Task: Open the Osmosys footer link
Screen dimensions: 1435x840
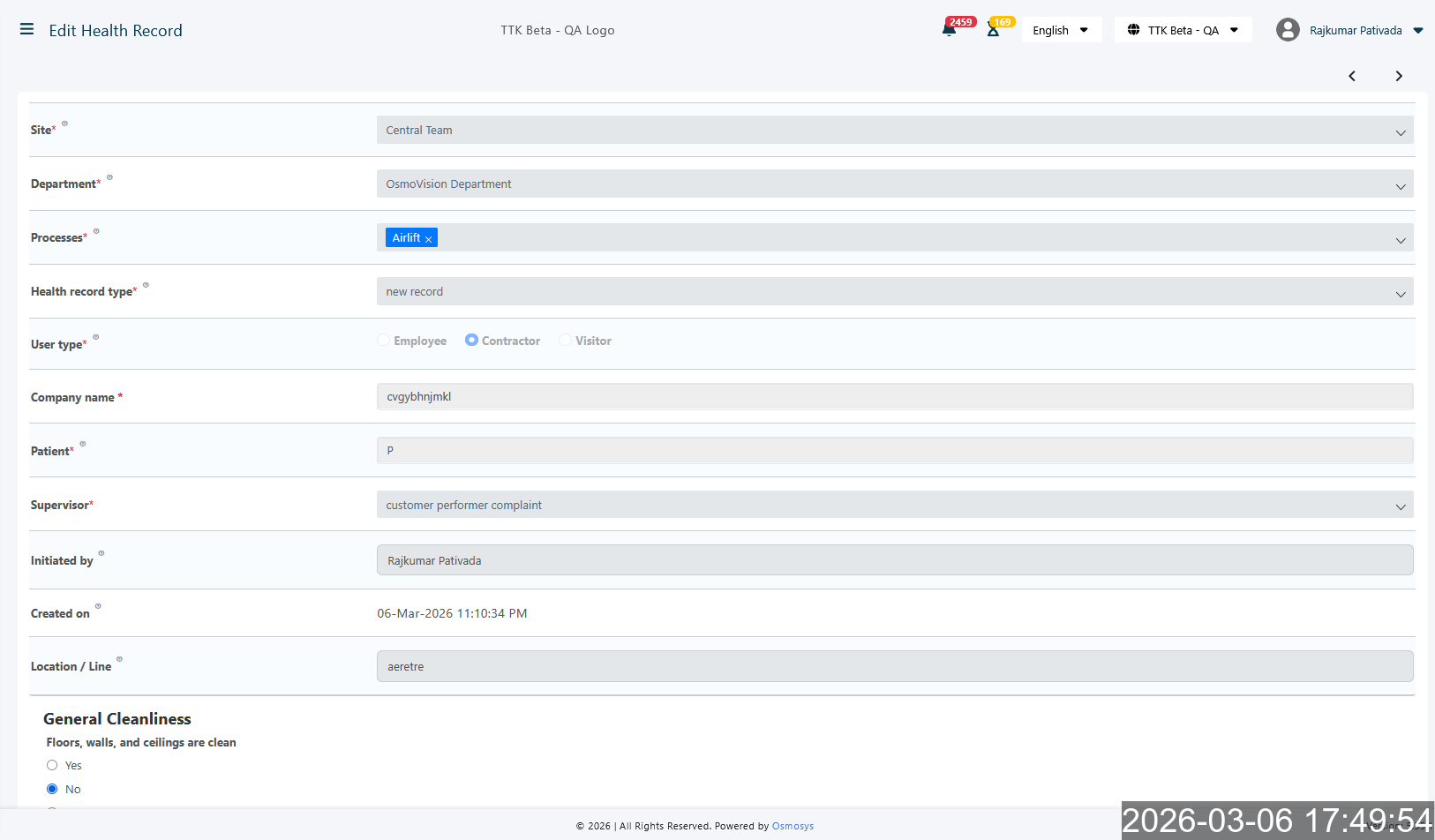Action: [x=793, y=827]
